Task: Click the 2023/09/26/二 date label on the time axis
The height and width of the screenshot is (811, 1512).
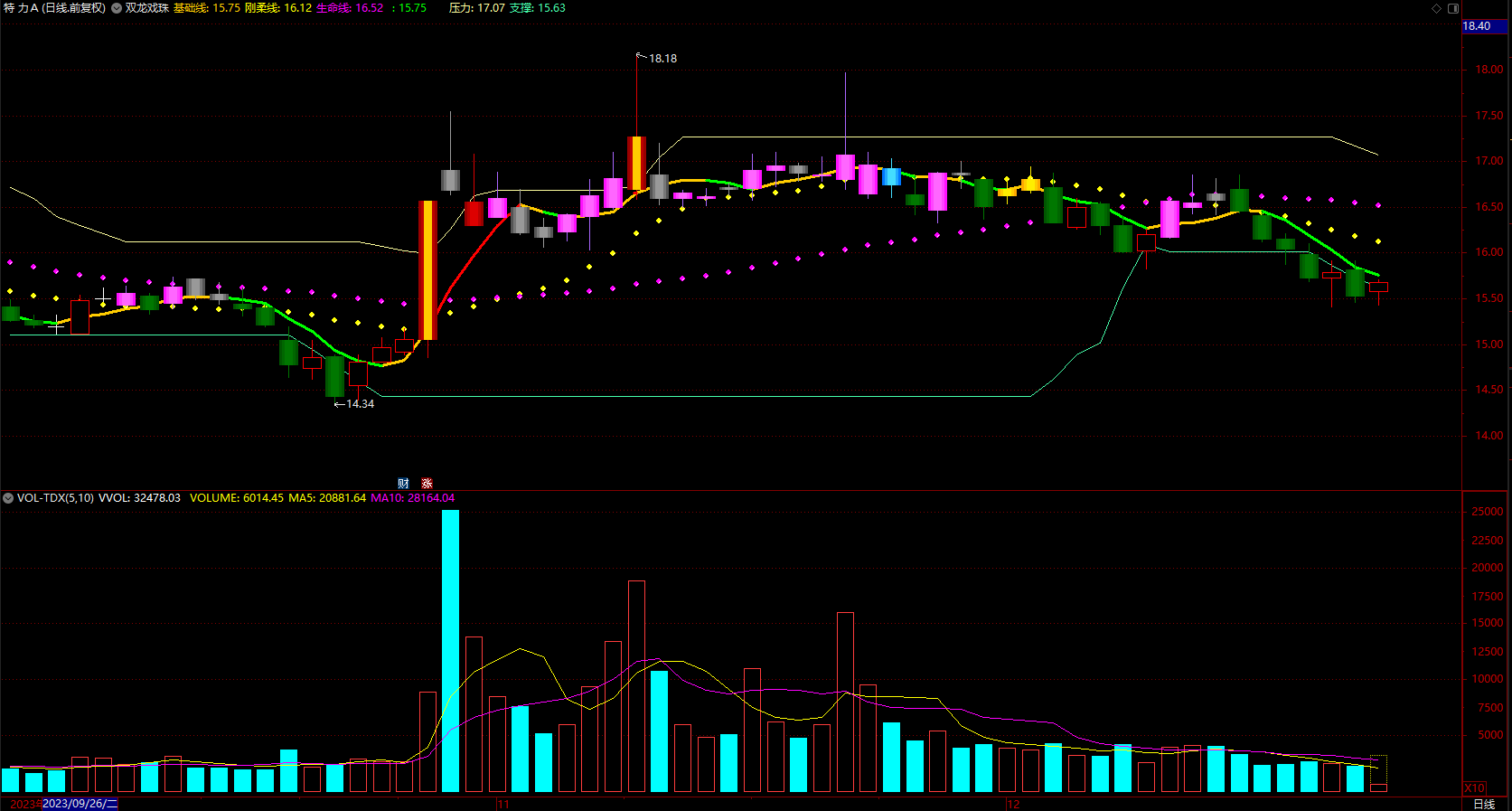Action: pyautogui.click(x=80, y=804)
